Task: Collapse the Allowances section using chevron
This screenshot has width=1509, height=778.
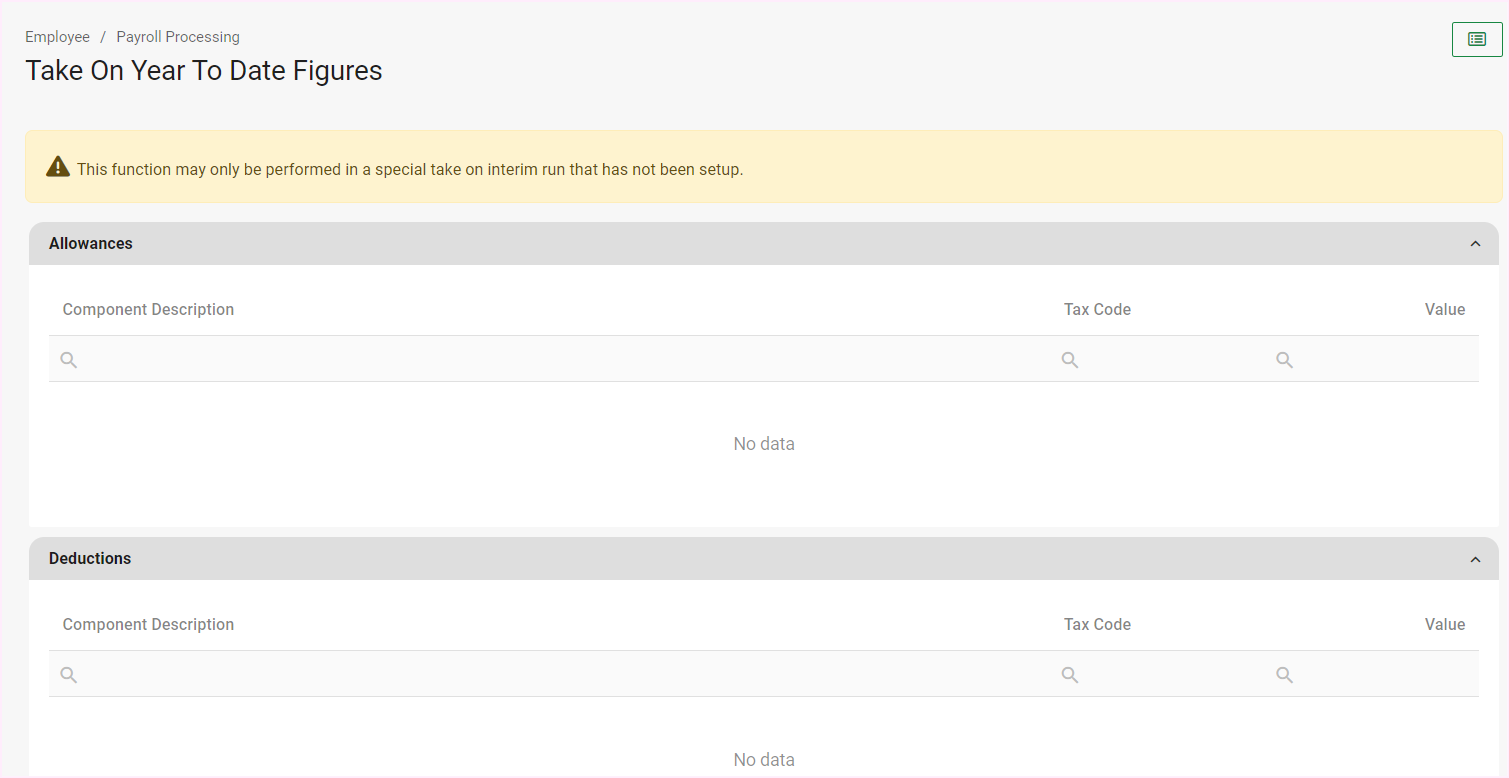Action: coord(1475,244)
